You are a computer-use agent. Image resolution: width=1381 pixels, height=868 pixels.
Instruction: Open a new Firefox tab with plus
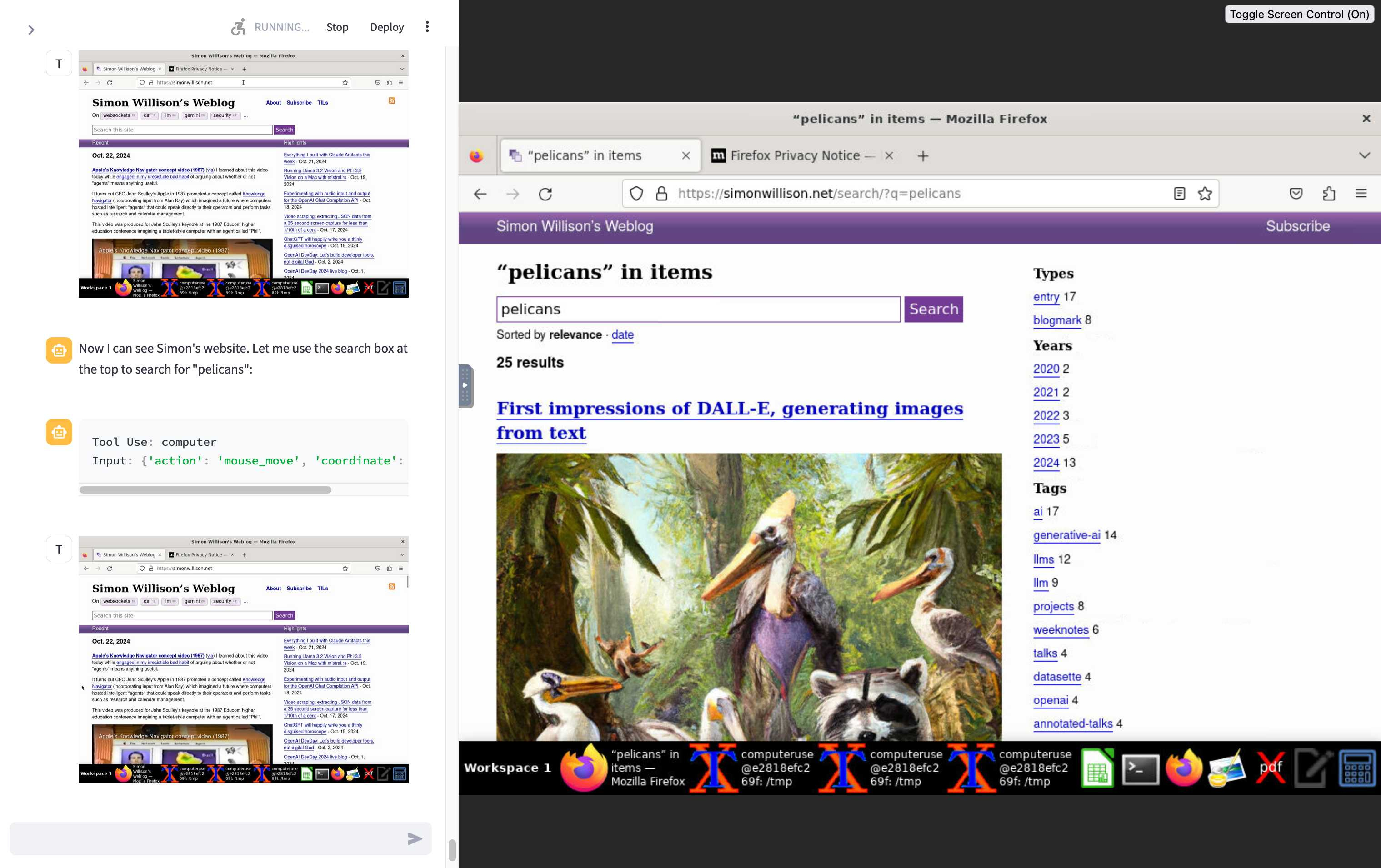[x=923, y=156]
